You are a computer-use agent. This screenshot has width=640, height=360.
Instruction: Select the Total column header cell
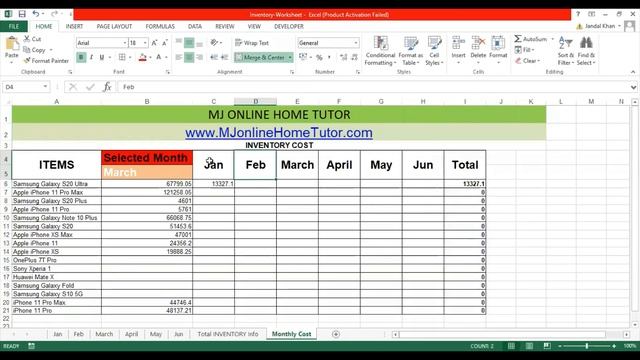[x=465, y=164]
